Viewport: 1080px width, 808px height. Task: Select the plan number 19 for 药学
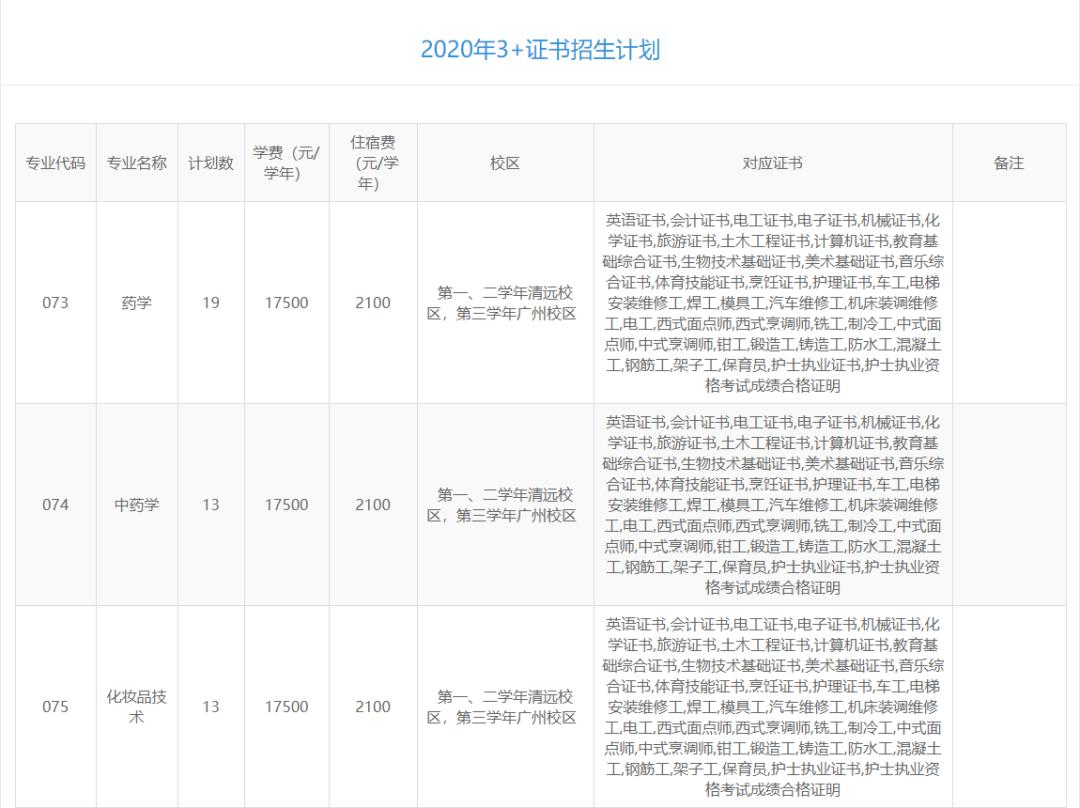211,302
